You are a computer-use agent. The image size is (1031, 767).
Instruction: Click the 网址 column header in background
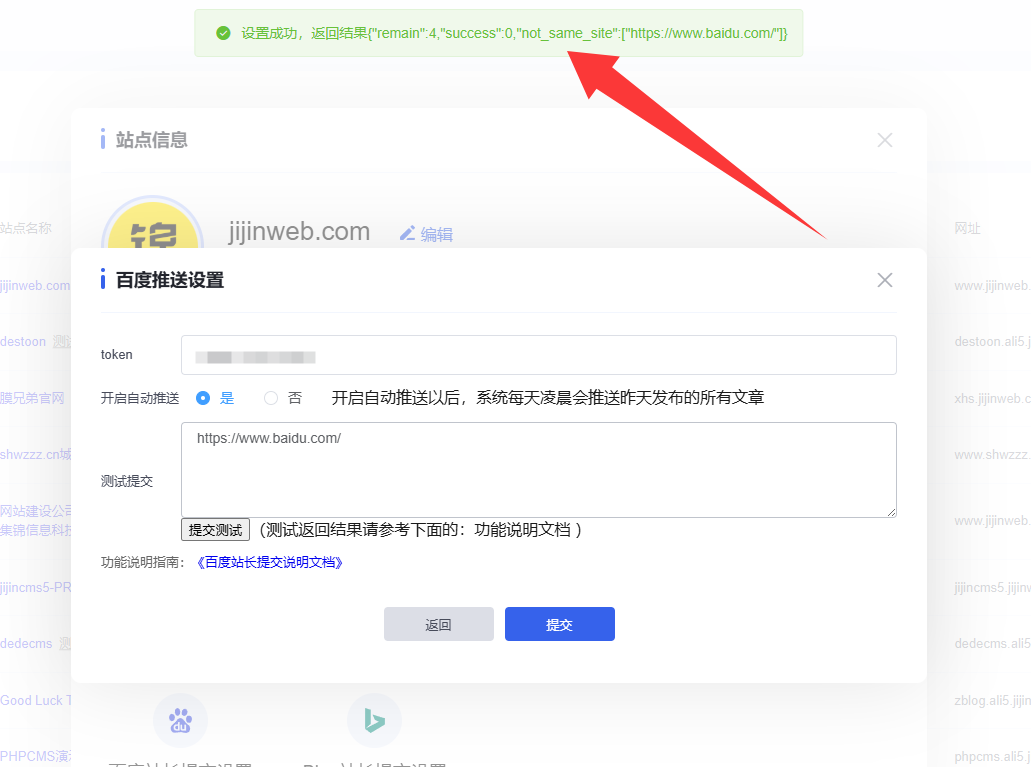pyautogui.click(x=967, y=228)
